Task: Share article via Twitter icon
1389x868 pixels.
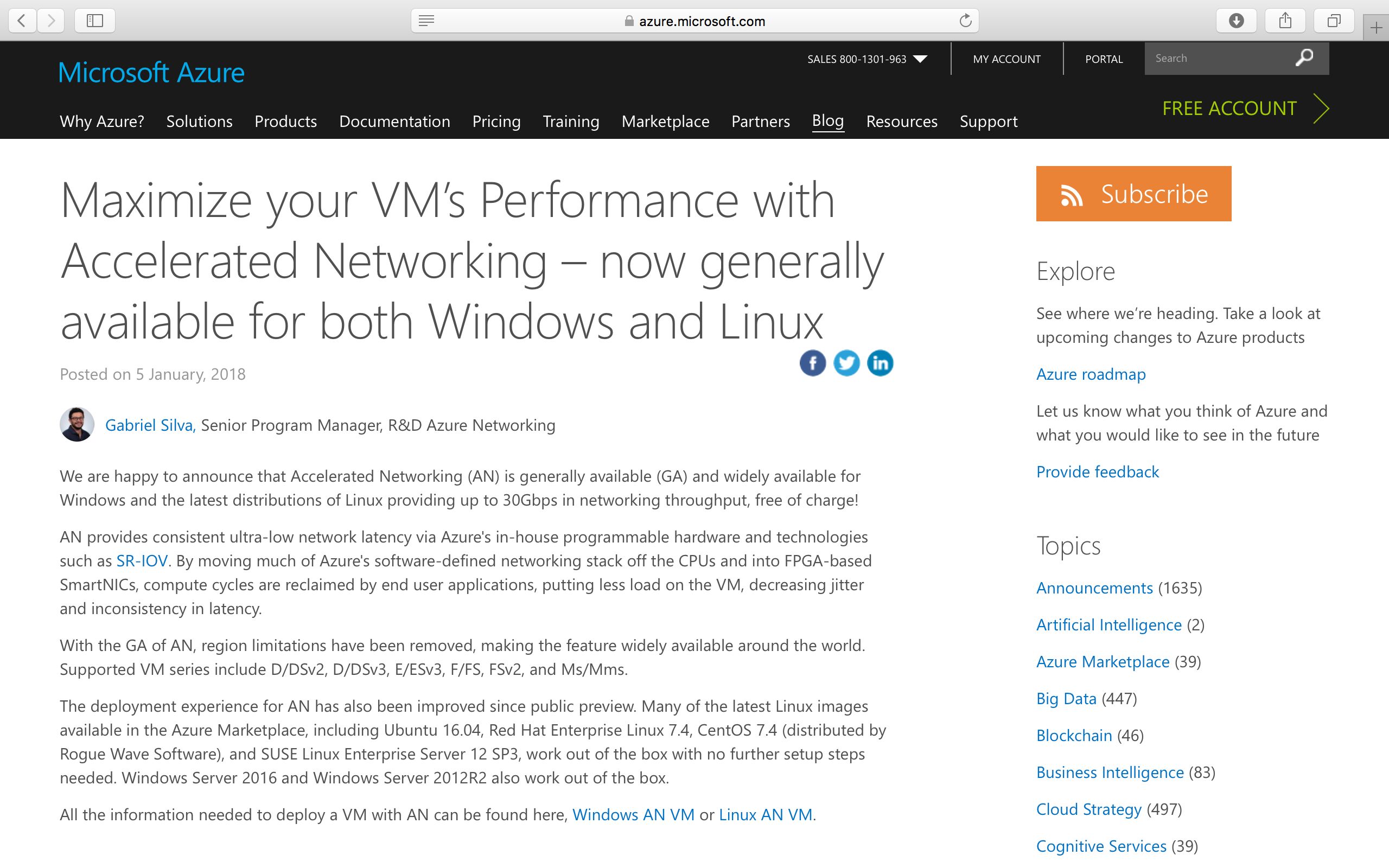Action: (x=846, y=363)
